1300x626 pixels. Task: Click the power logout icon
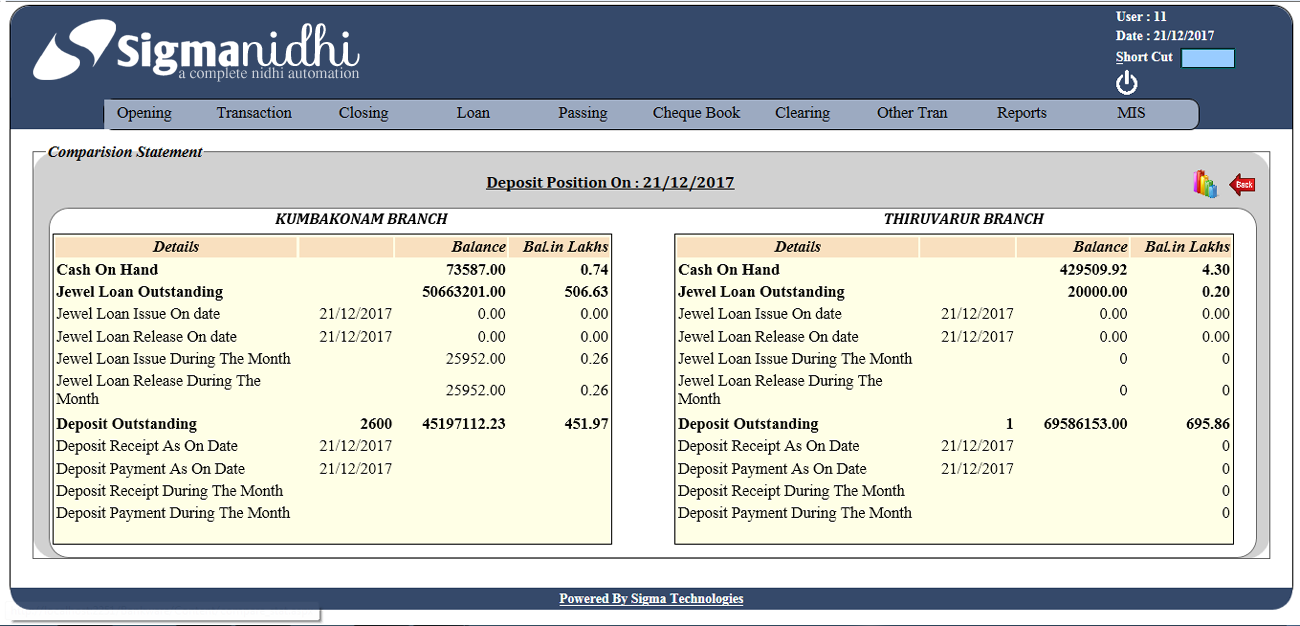[1127, 82]
